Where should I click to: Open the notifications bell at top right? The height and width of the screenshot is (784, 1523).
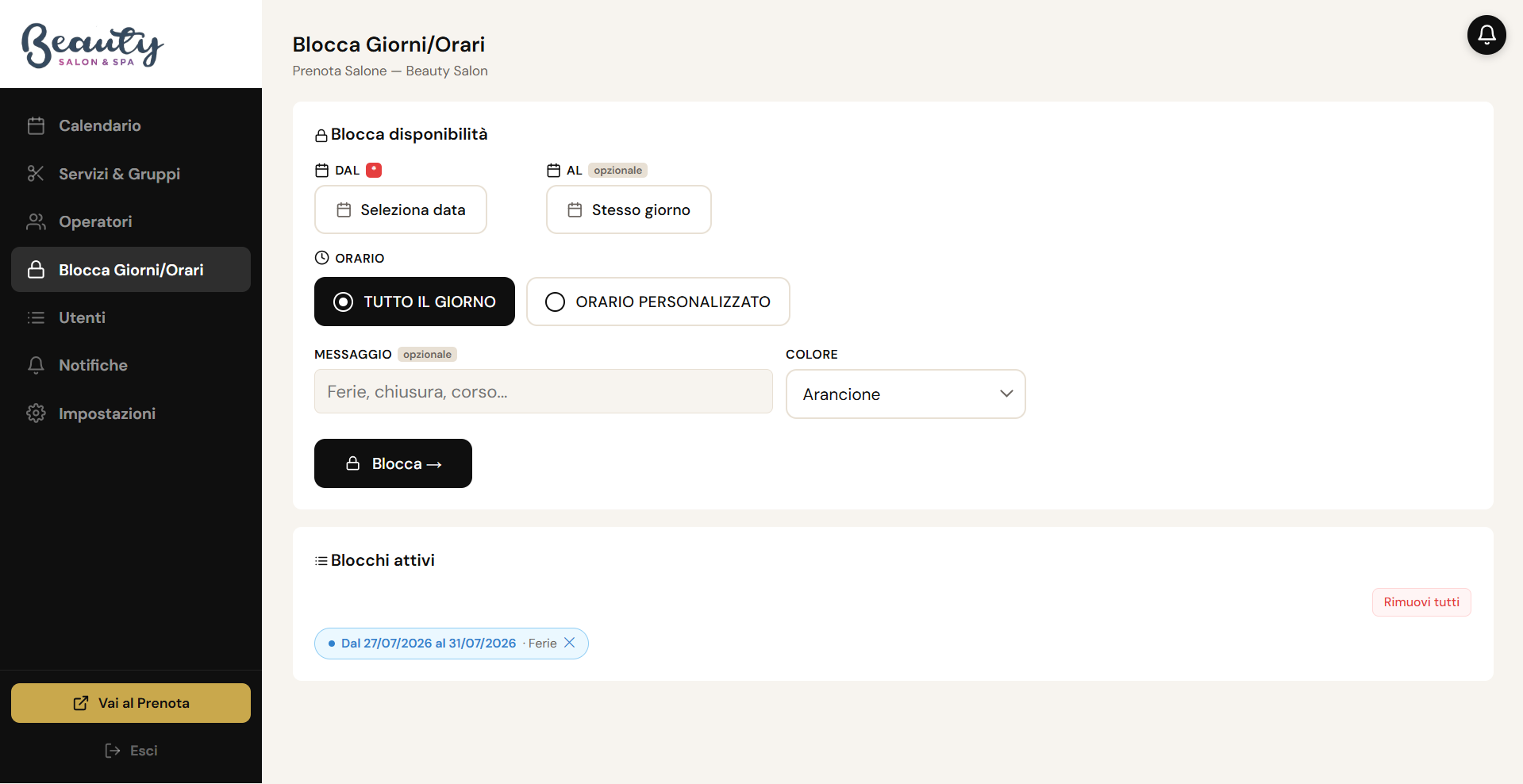1486,35
